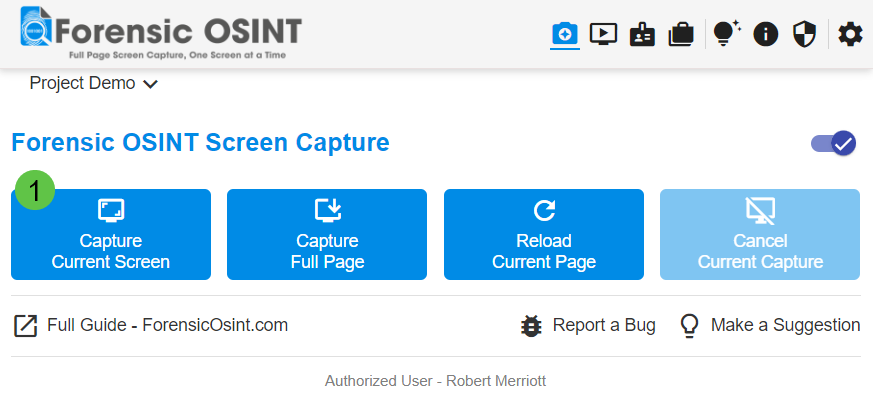Toggle the Forensic OSINT Screen Capture switch

coord(833,144)
